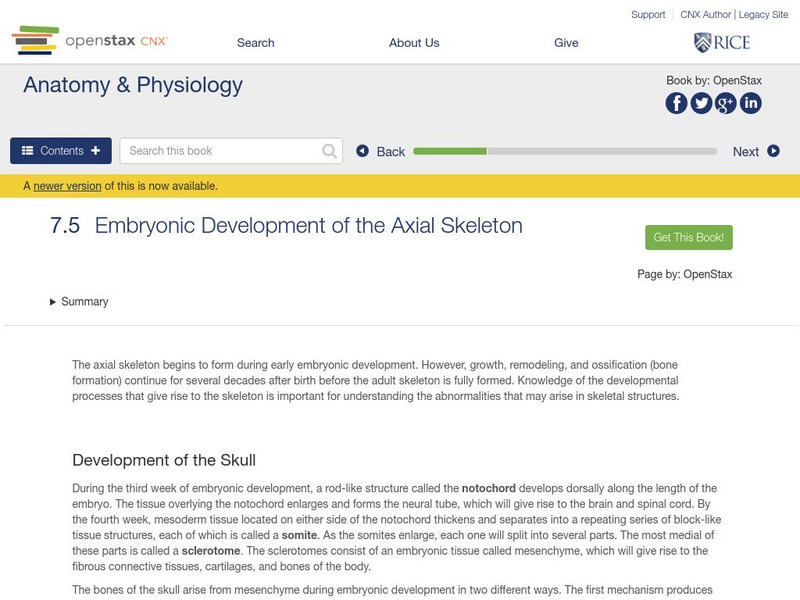Image resolution: width=800 pixels, height=600 pixels.
Task: Share the book on Twitter
Action: 701,103
